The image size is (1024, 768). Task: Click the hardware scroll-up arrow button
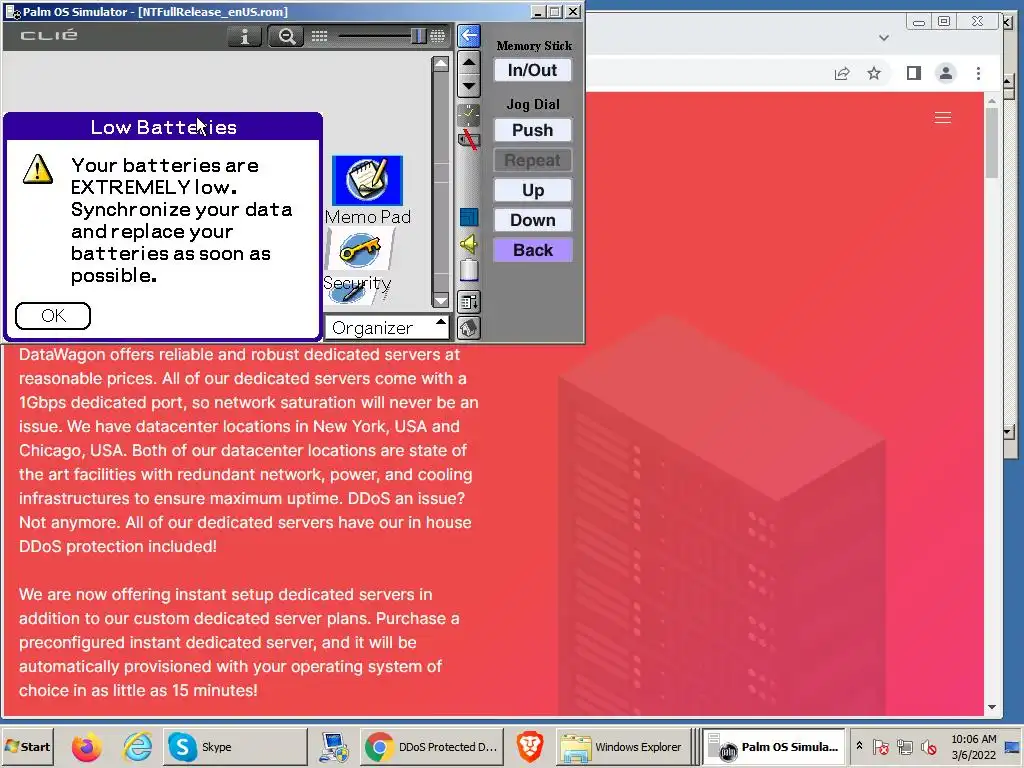tap(469, 63)
